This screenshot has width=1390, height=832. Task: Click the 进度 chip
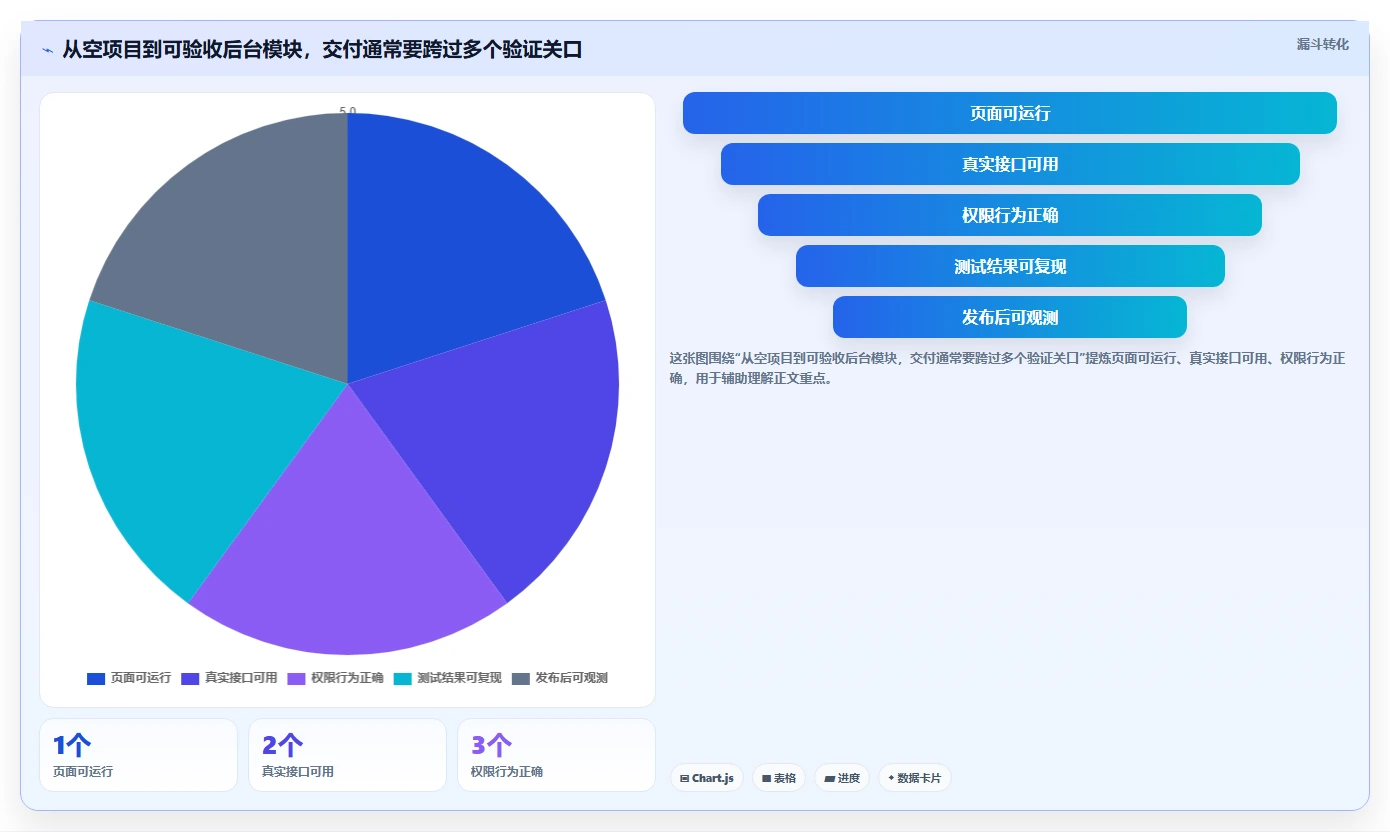[842, 778]
